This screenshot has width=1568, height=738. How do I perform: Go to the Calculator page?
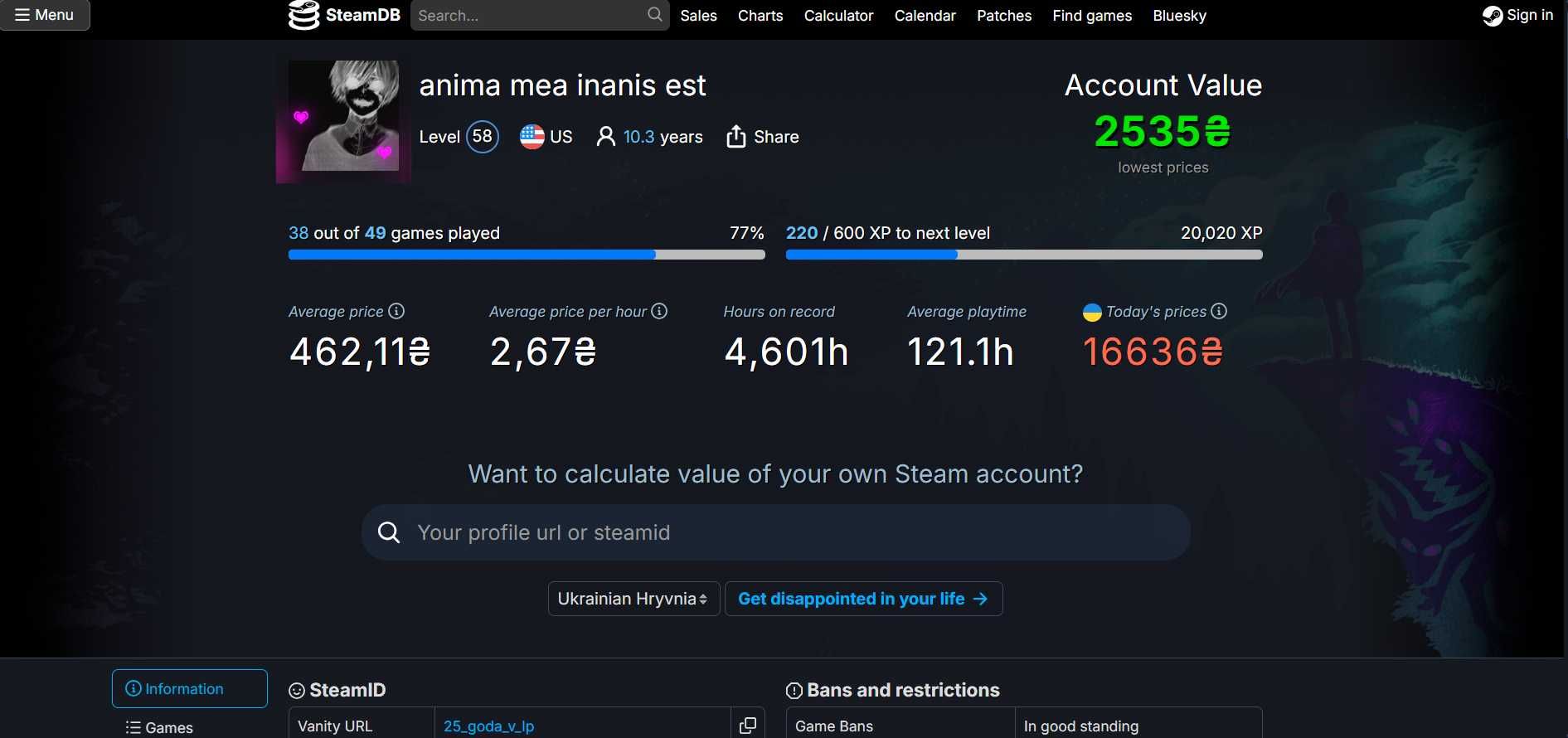tap(838, 16)
